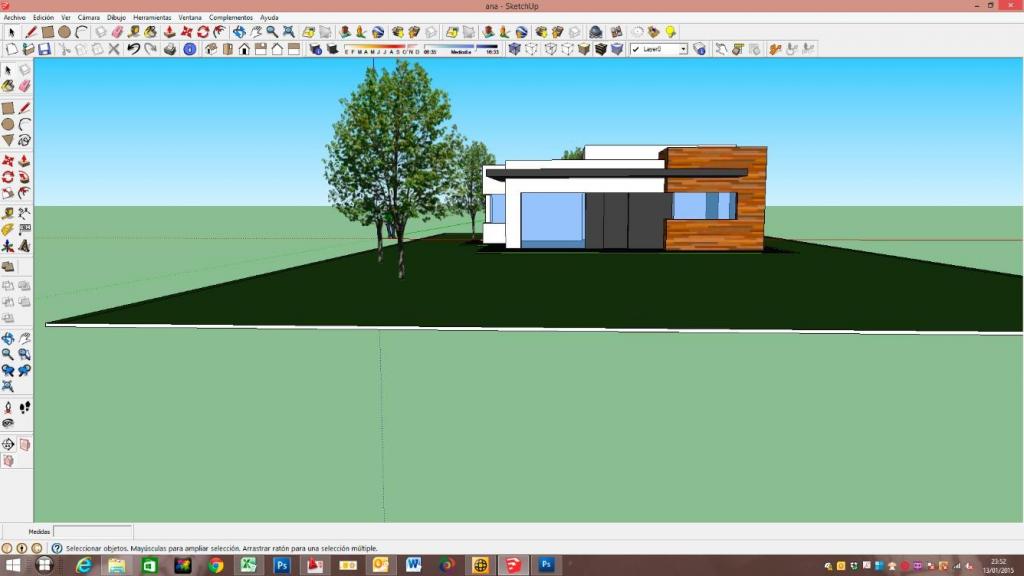The height and width of the screenshot is (576, 1024).
Task: Toggle shaded with textures face style
Action: coord(600,49)
